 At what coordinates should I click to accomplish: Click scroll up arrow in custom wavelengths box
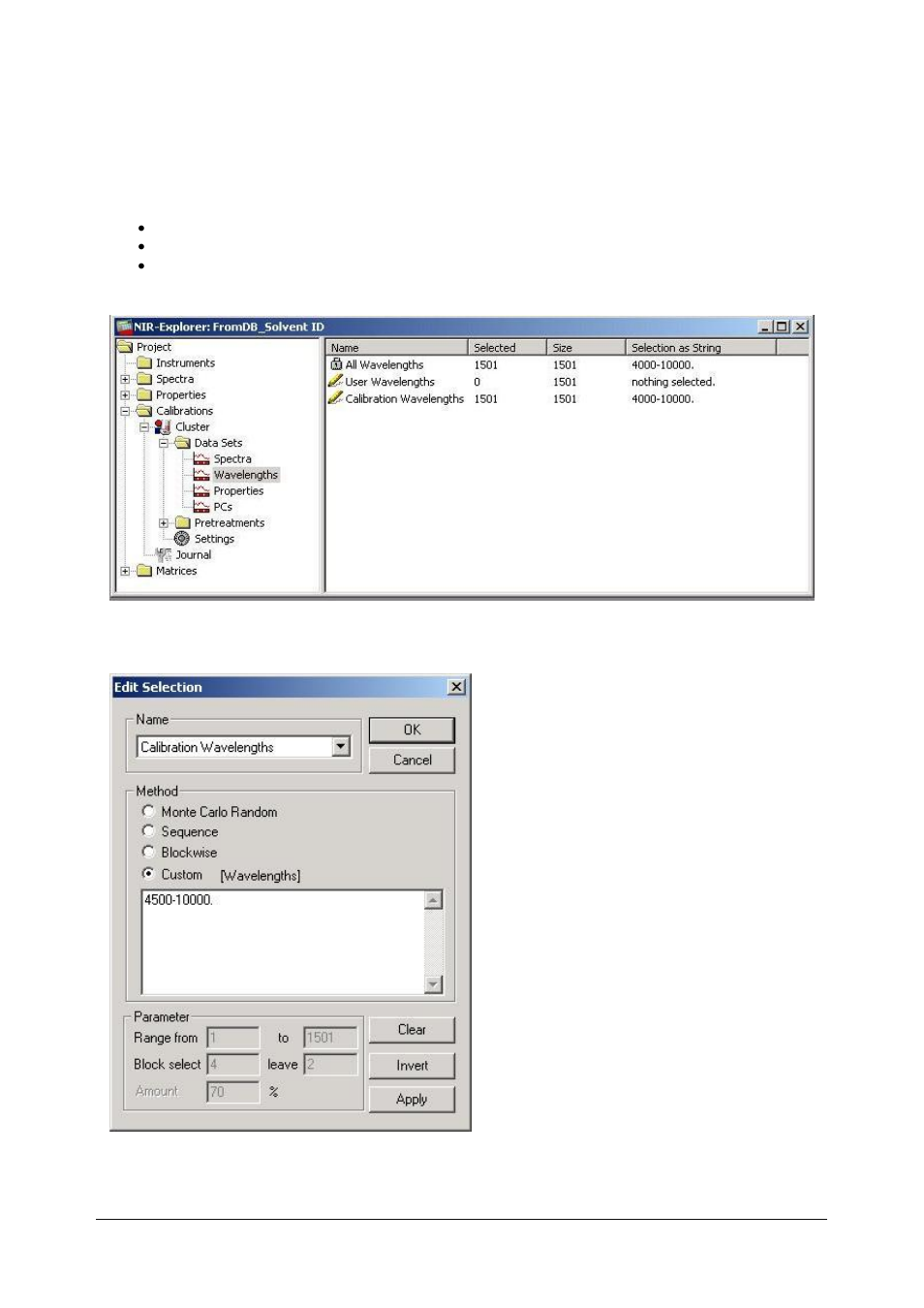coord(434,900)
